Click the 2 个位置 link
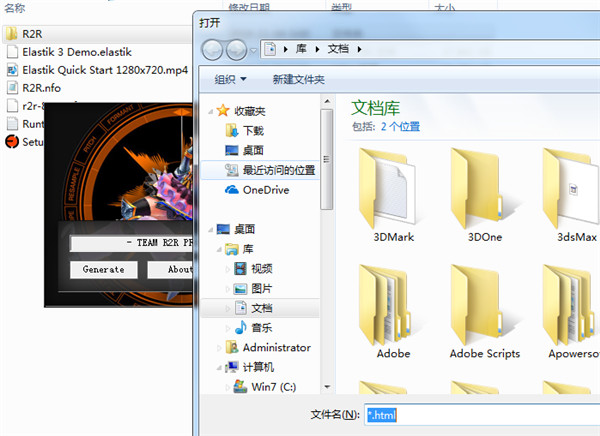This screenshot has height=436, width=600. point(400,127)
